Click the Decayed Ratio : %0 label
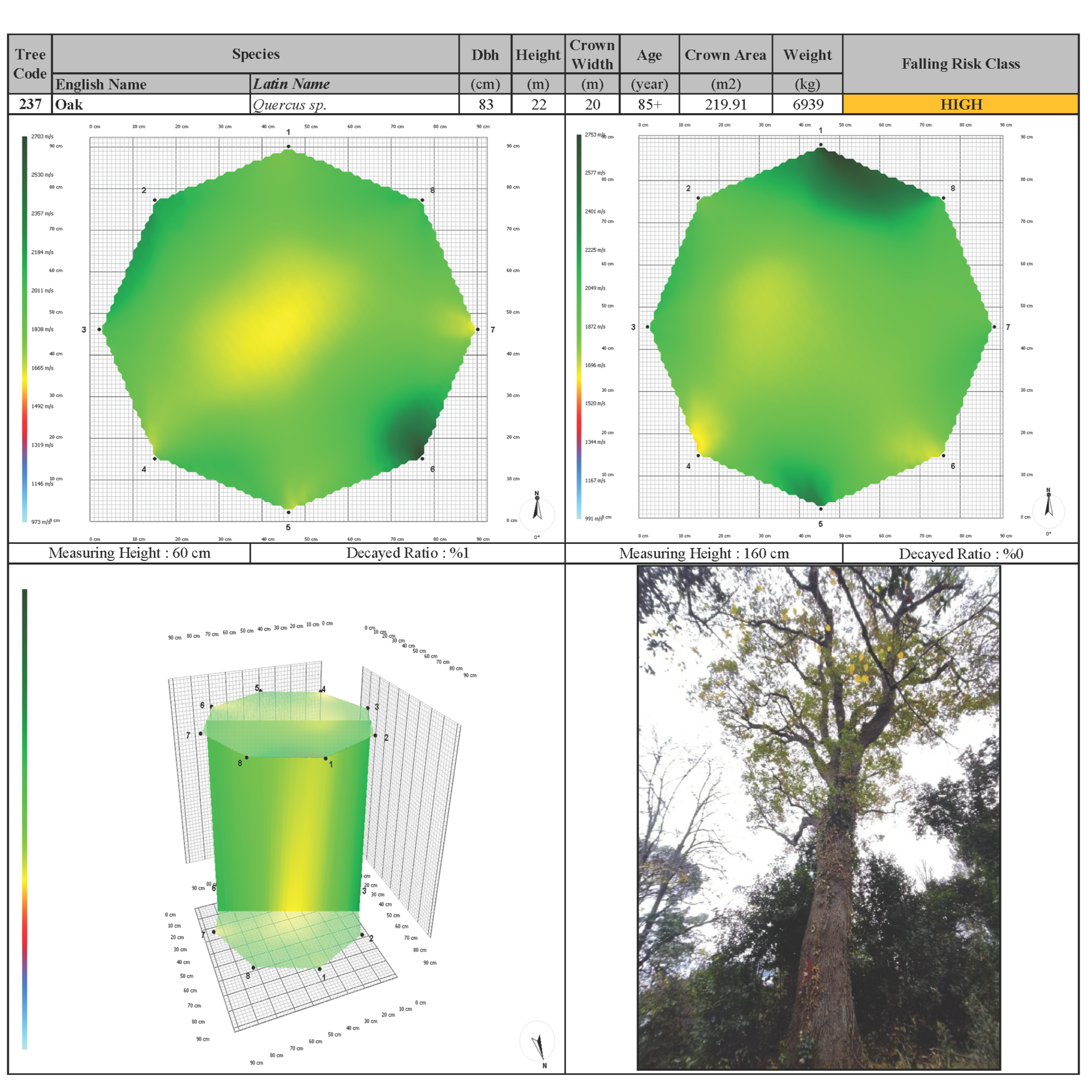Screen dimensions: 1092x1092 (x=960, y=554)
